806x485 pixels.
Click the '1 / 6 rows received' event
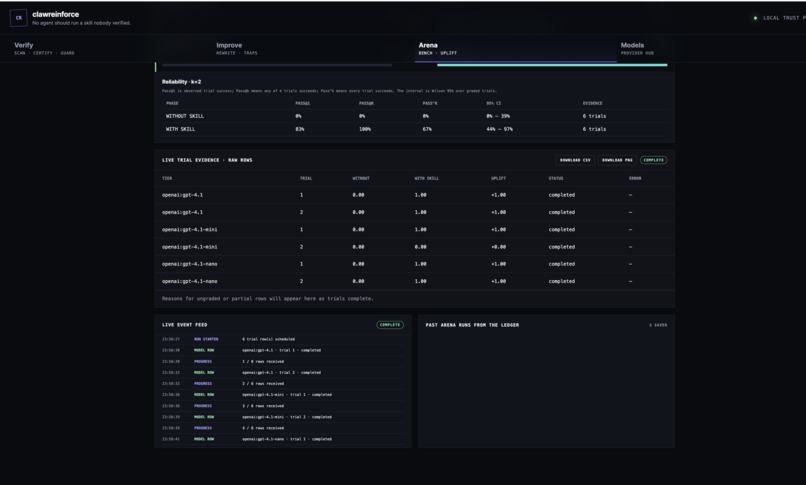point(283,362)
